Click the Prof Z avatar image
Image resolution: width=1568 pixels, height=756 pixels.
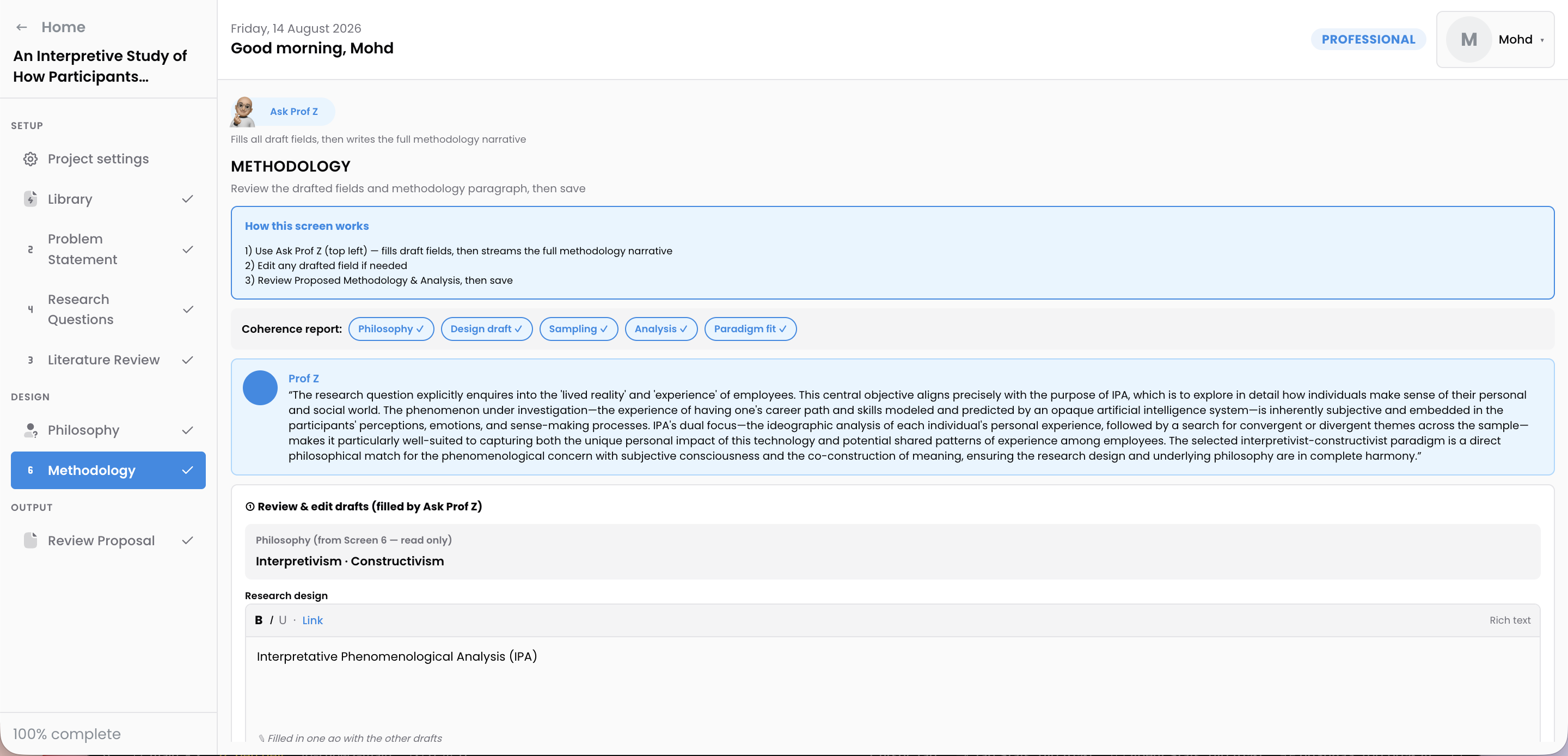244,112
